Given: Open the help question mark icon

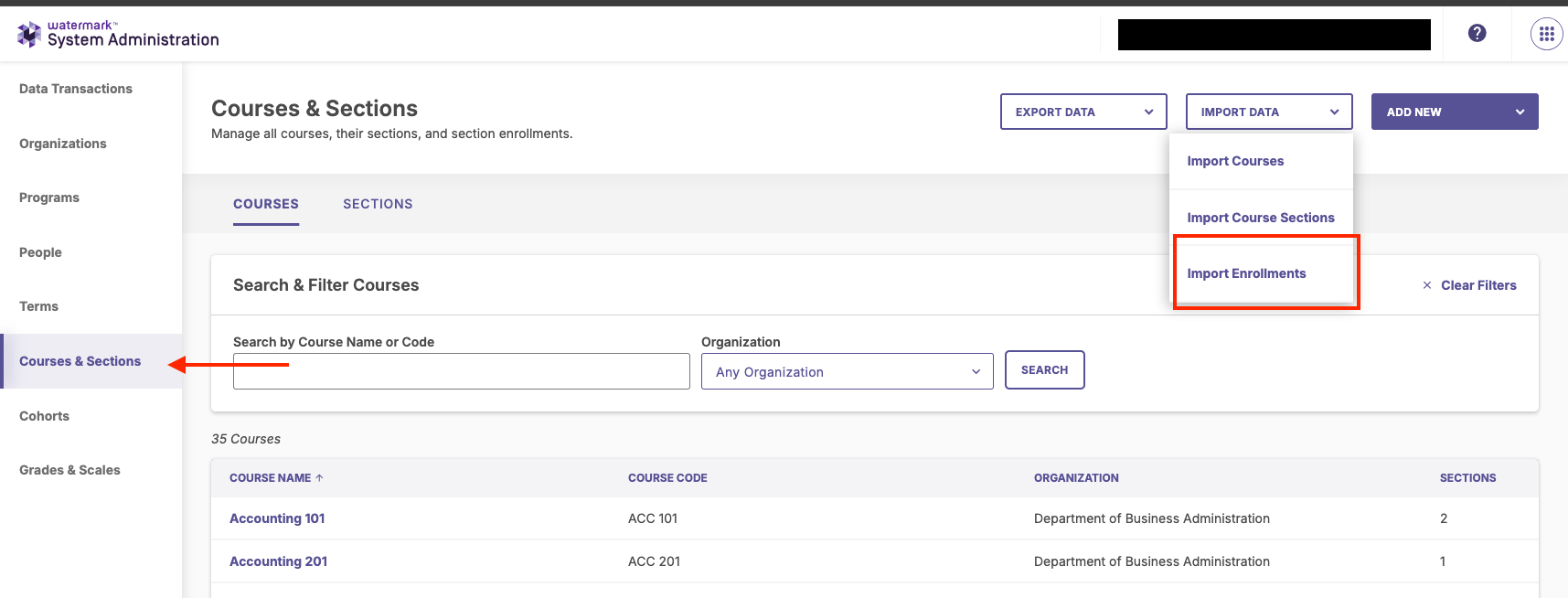Looking at the screenshot, I should [x=1477, y=33].
